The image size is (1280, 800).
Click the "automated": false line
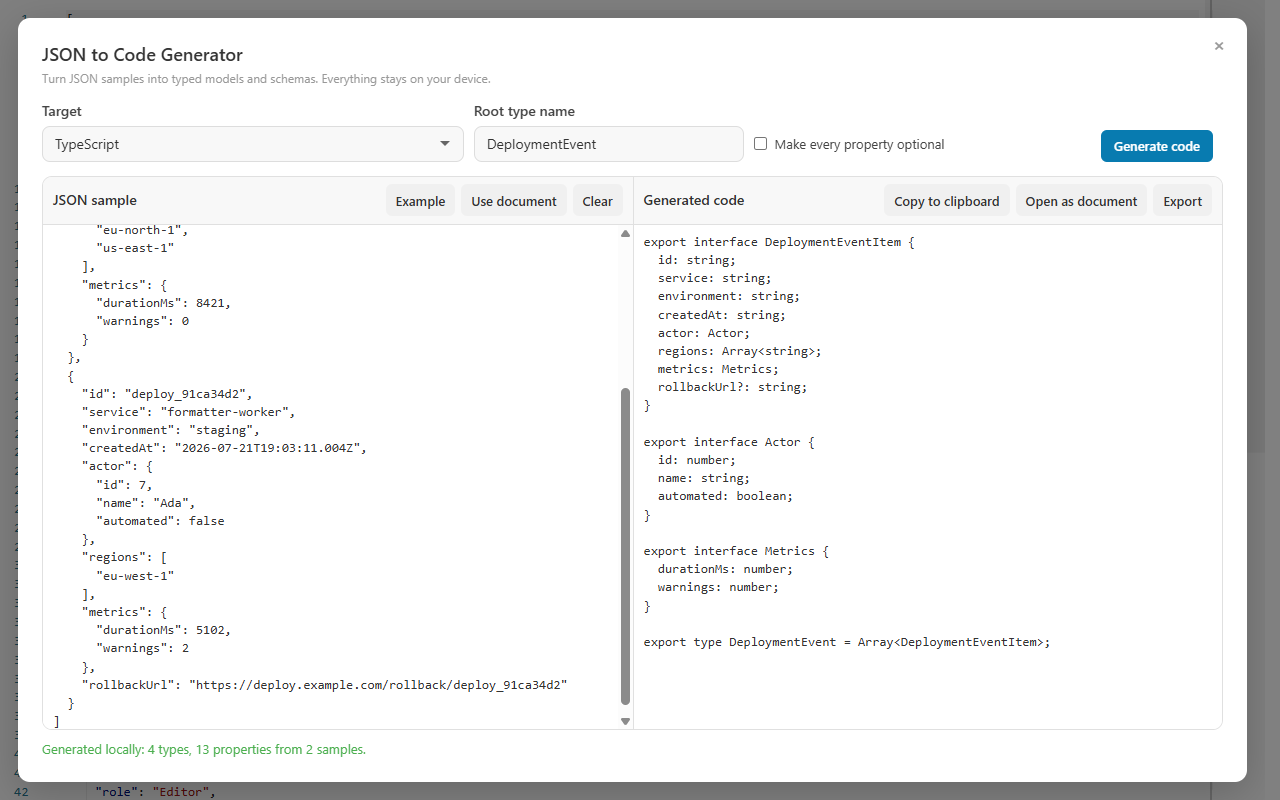point(160,521)
